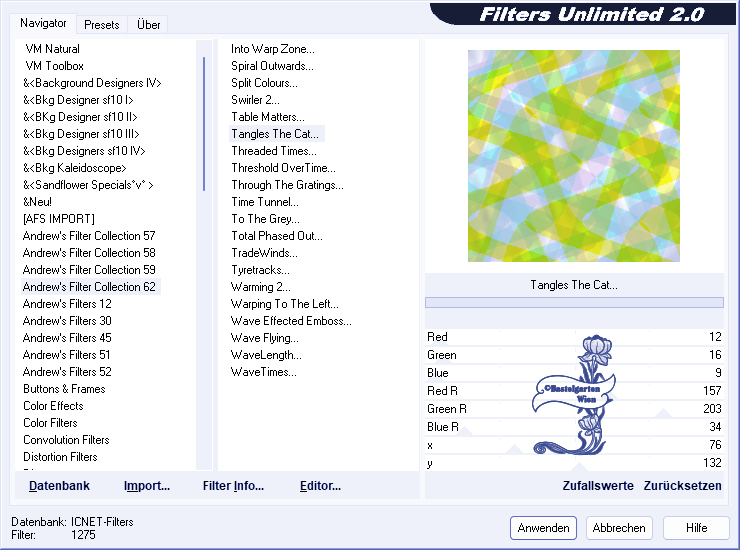Viewport: 740px width, 550px height.
Task: Select VM Toolbox category
Action: coord(54,66)
